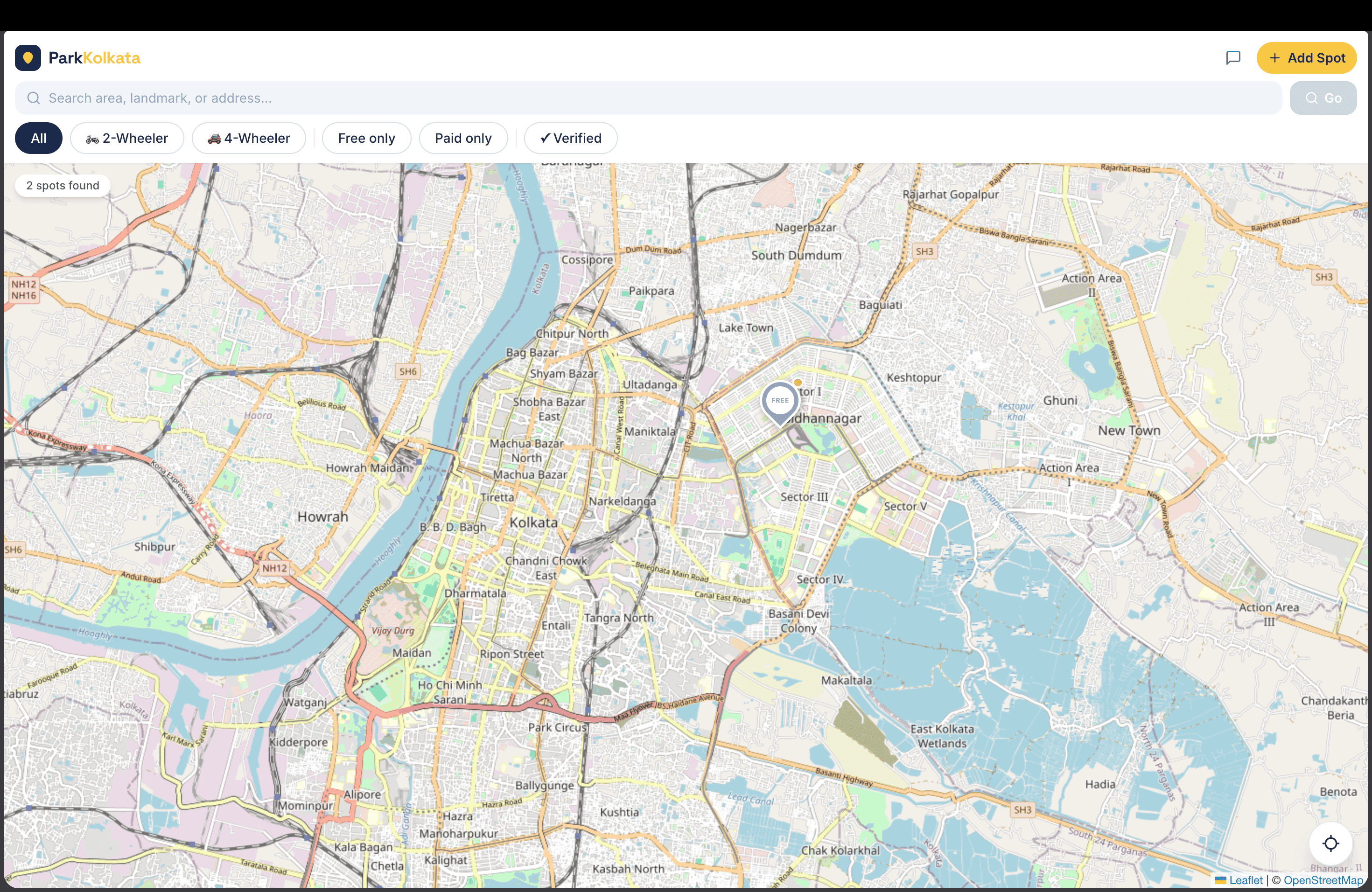This screenshot has height=892, width=1372.
Task: Click the small yellow spot marker dot
Action: coord(798,382)
